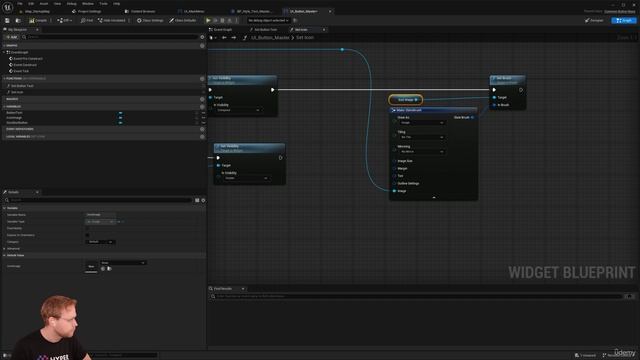
Task: Click the IconImage asset thumbnail
Action: (x=91, y=267)
